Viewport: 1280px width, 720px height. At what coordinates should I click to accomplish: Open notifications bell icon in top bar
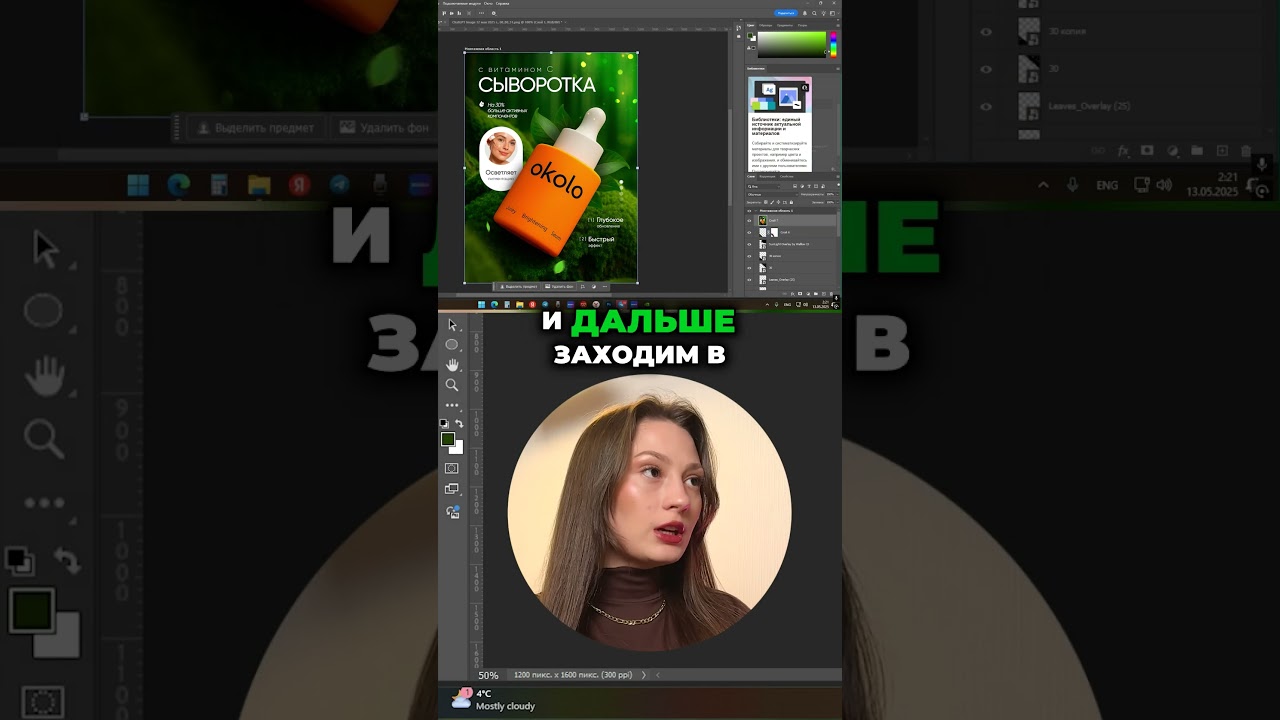pos(805,13)
